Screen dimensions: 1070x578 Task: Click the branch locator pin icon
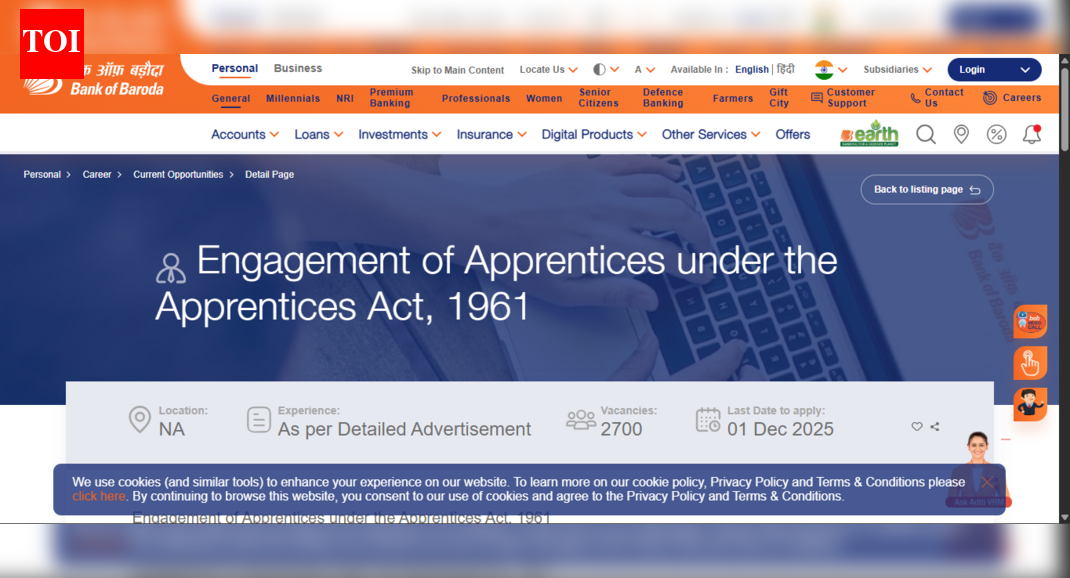click(960, 133)
